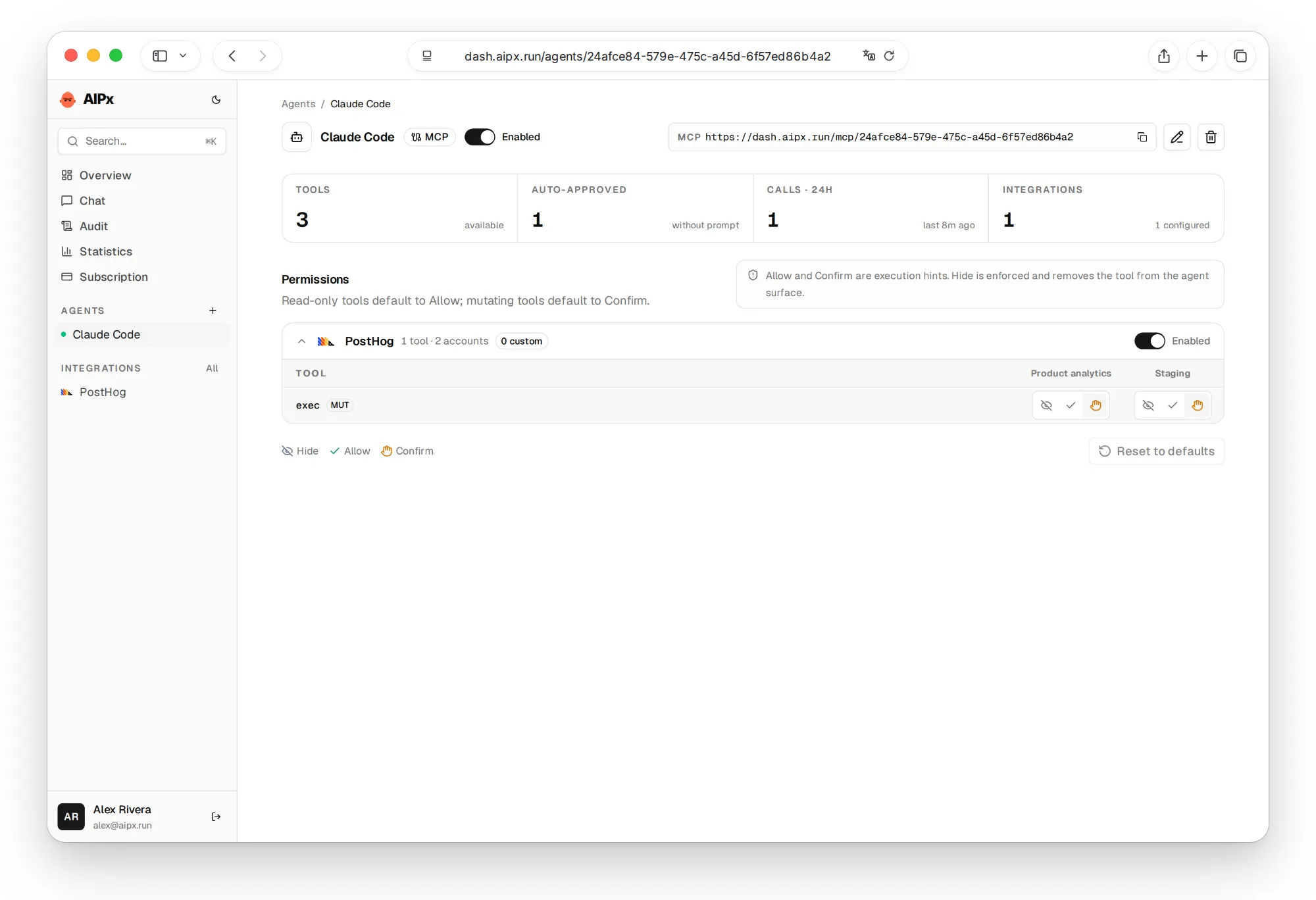Set exec to Allow for Product analytics
1316x900 pixels.
click(x=1071, y=405)
